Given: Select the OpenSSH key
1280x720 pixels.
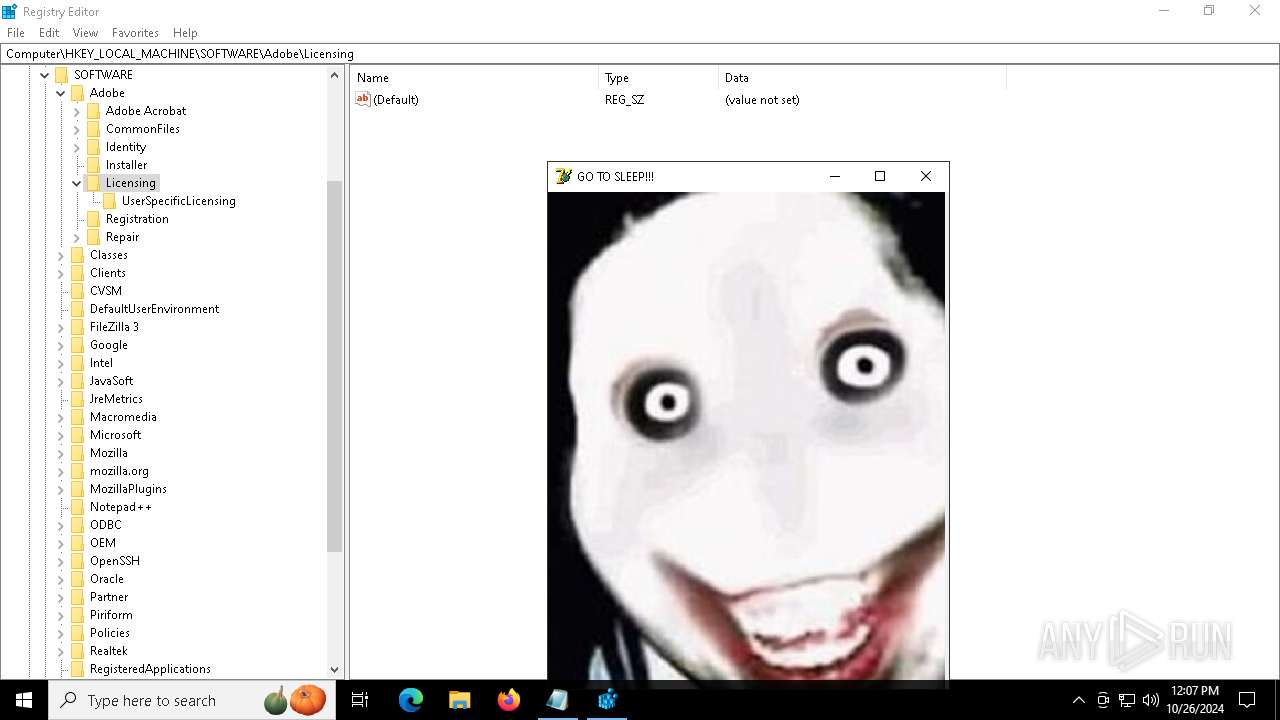Looking at the screenshot, I should (115, 561).
